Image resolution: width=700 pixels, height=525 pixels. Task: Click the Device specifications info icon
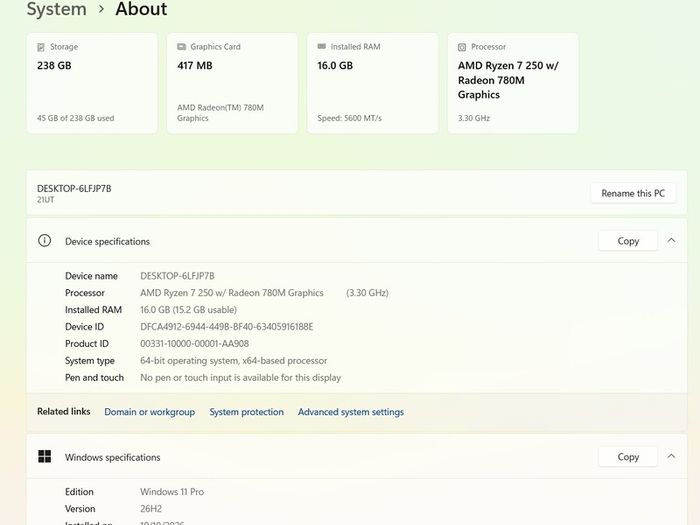[x=44, y=241]
